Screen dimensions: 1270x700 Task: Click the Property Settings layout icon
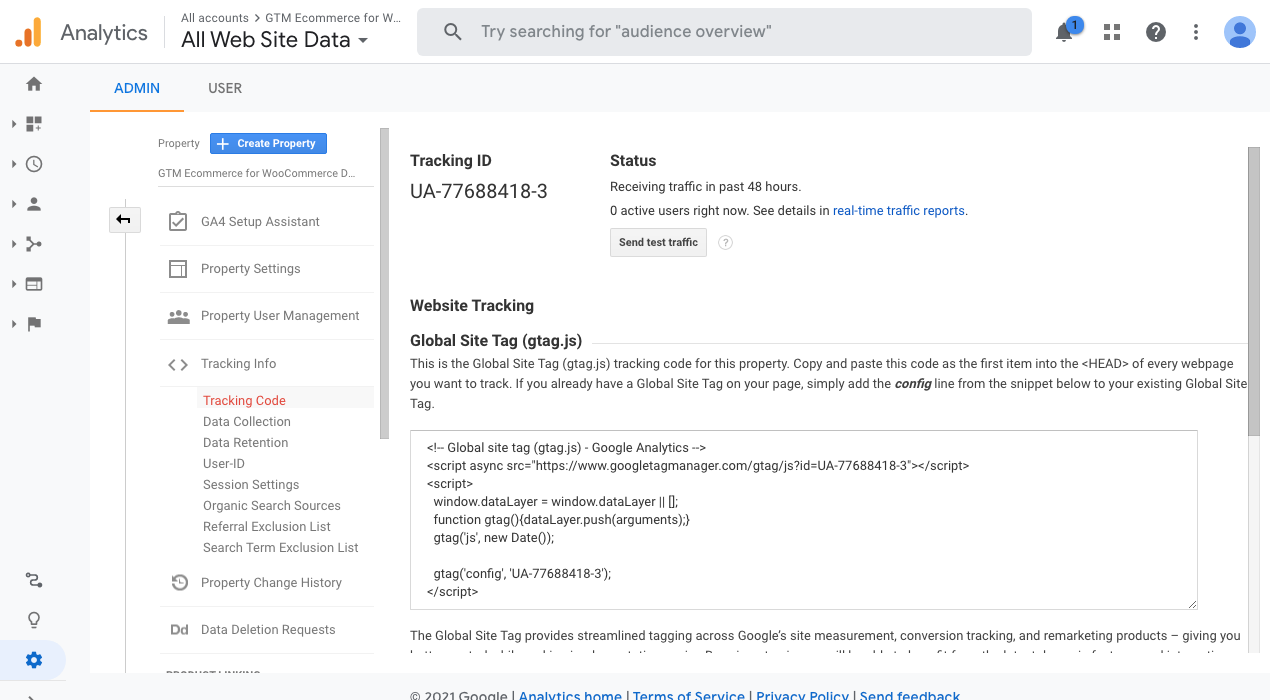coord(178,269)
